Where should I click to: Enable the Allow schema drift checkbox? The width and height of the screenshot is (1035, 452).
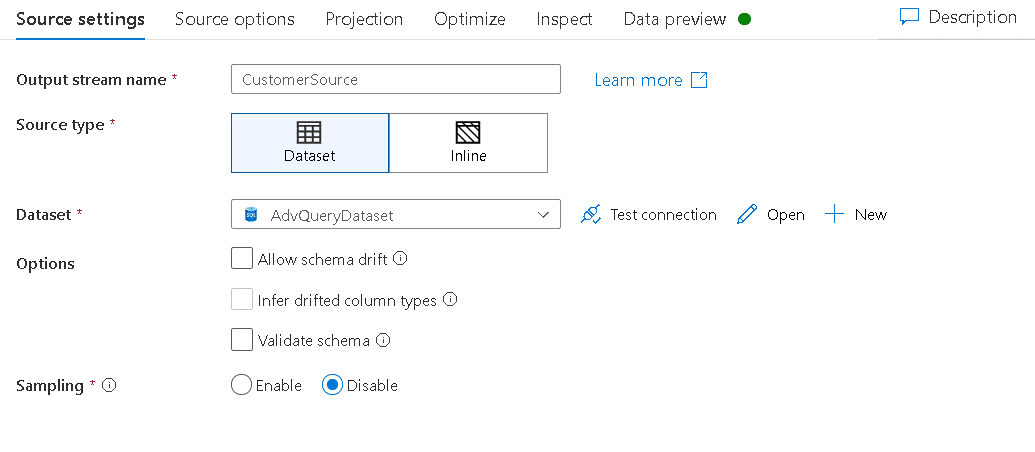242,259
